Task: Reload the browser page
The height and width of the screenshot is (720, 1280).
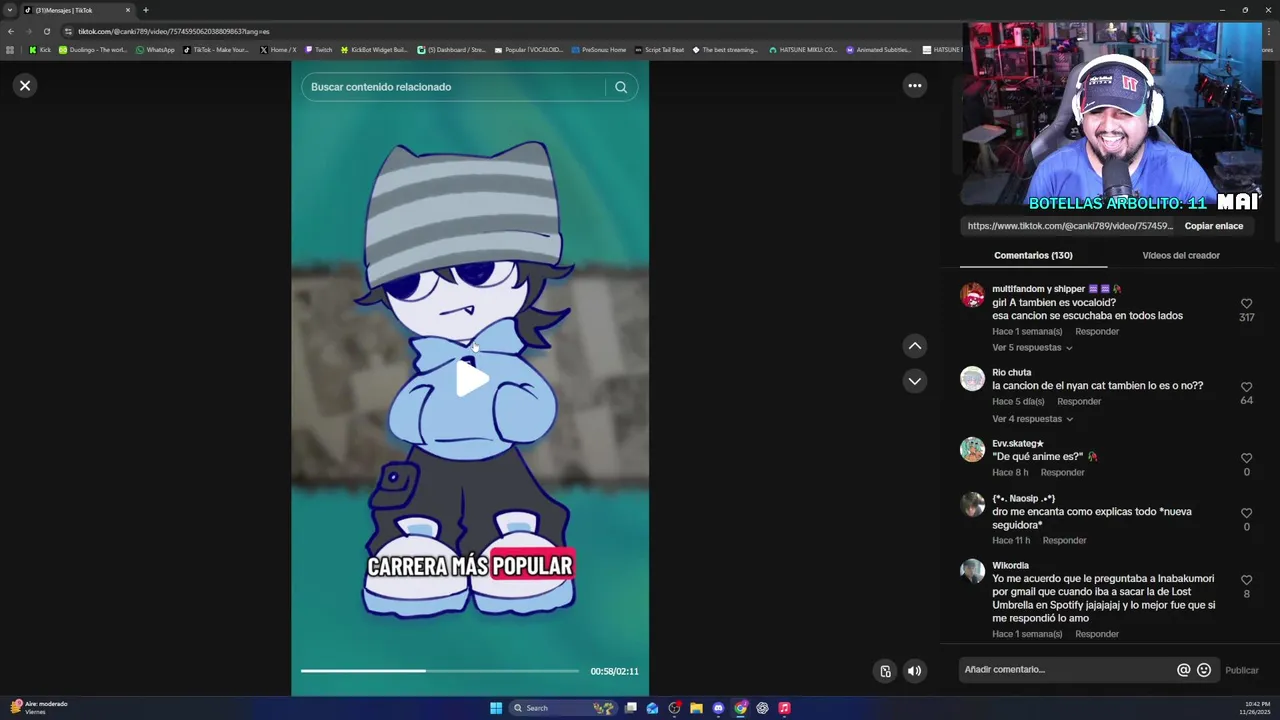Action: coord(46,31)
